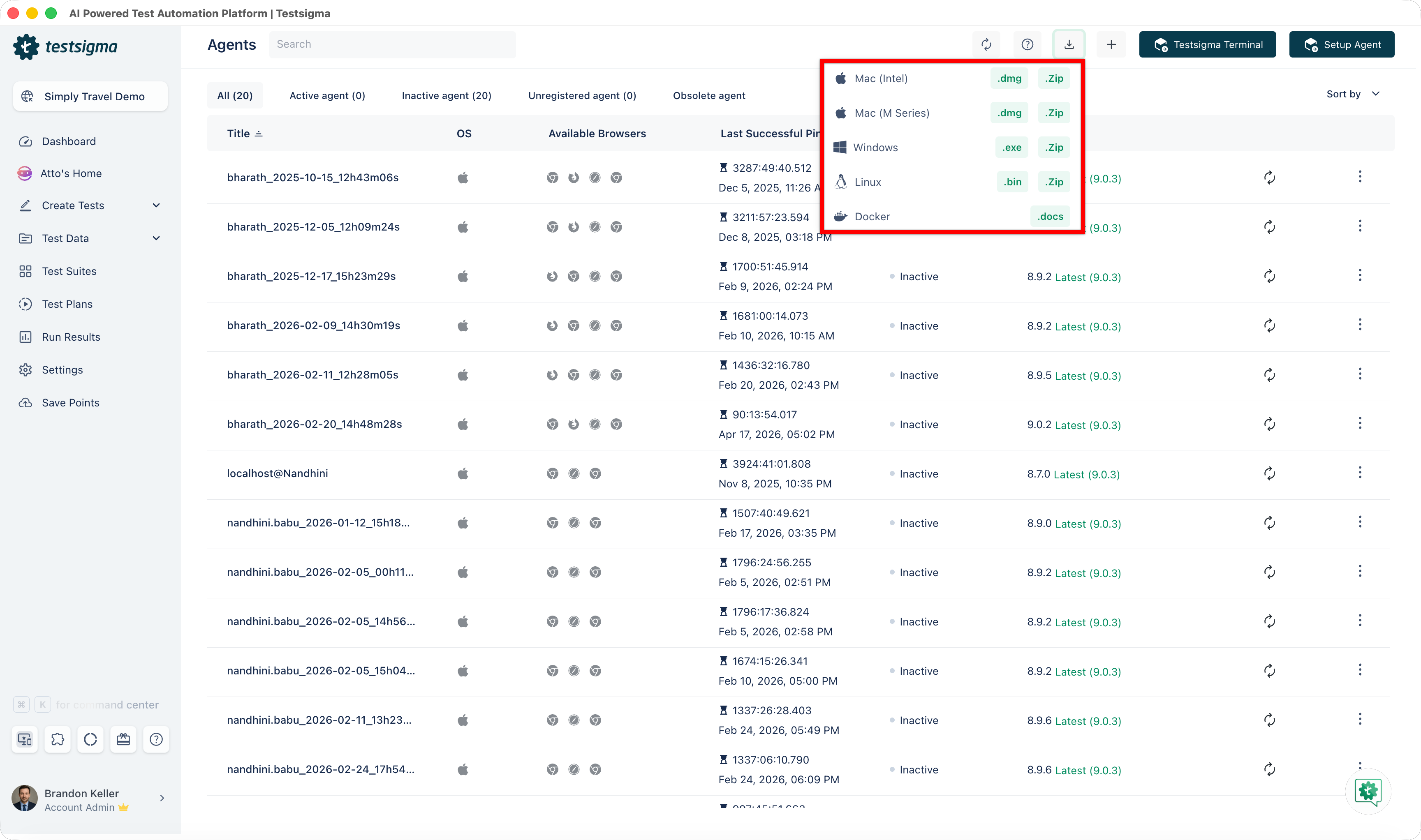Open more options for localhost@Nandhini
Screen dimensions: 1421x840
pyautogui.click(x=1359, y=473)
